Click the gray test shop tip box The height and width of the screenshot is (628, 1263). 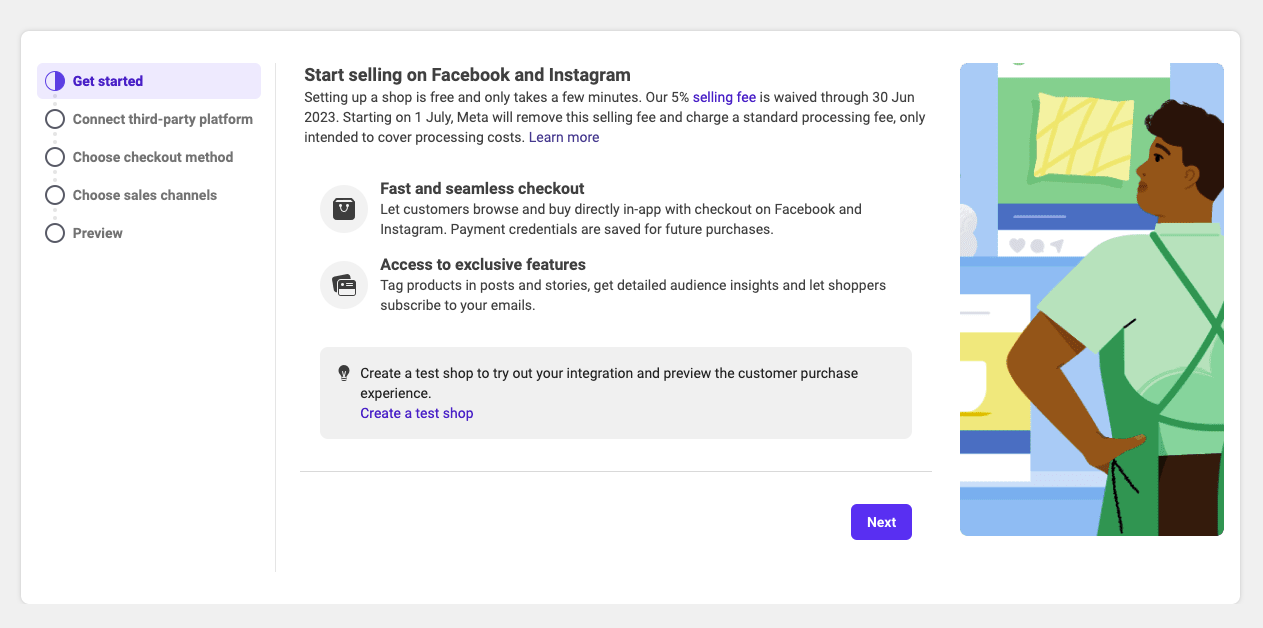(x=615, y=392)
